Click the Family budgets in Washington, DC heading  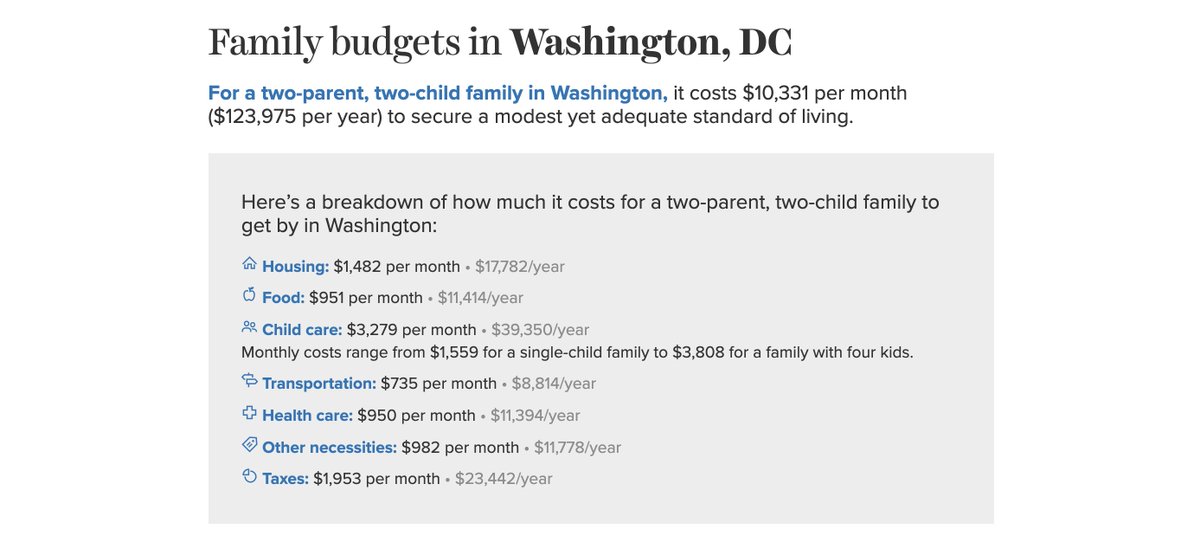499,43
